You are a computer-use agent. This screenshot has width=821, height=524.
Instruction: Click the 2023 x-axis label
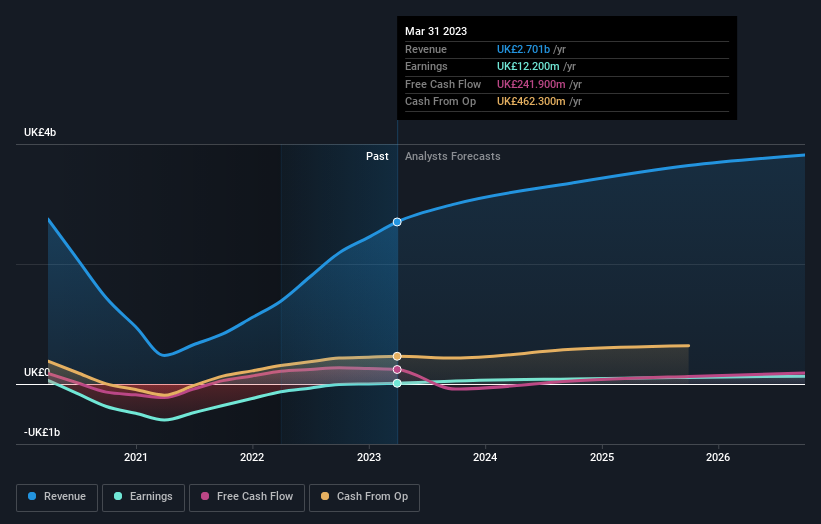tap(369, 457)
